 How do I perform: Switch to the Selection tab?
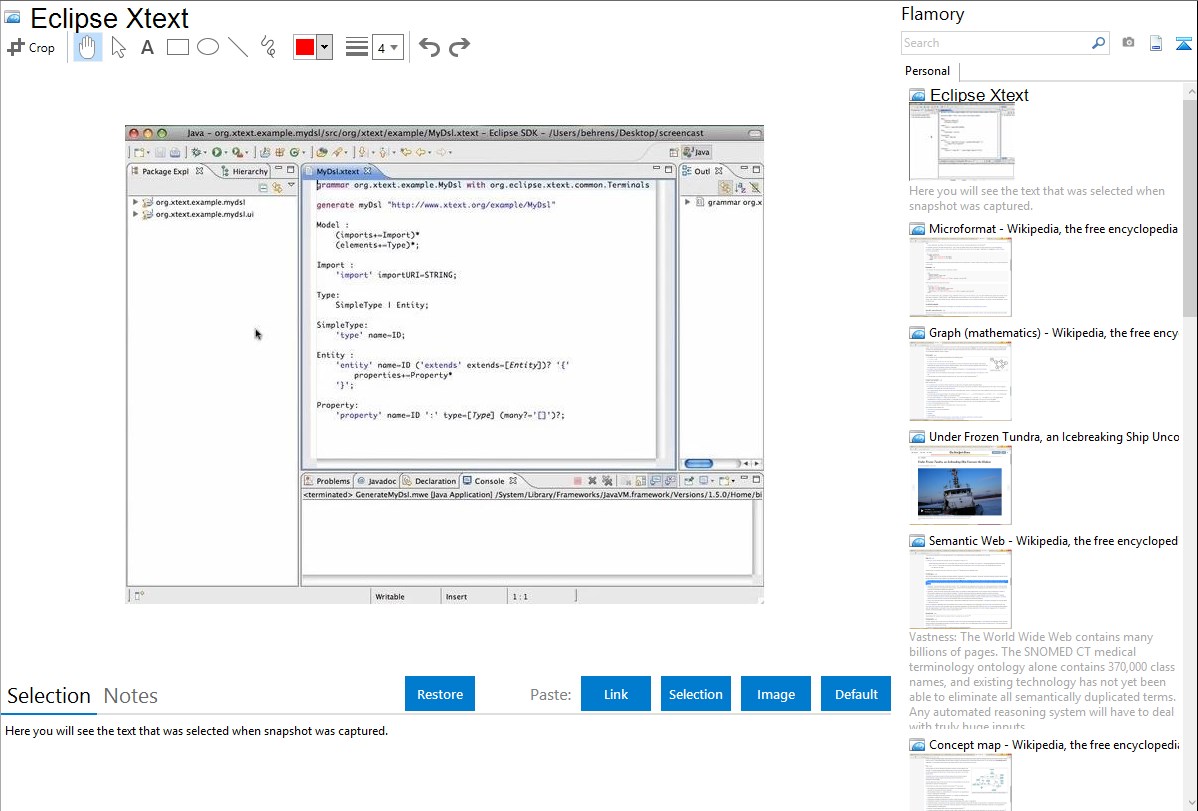[x=49, y=696]
